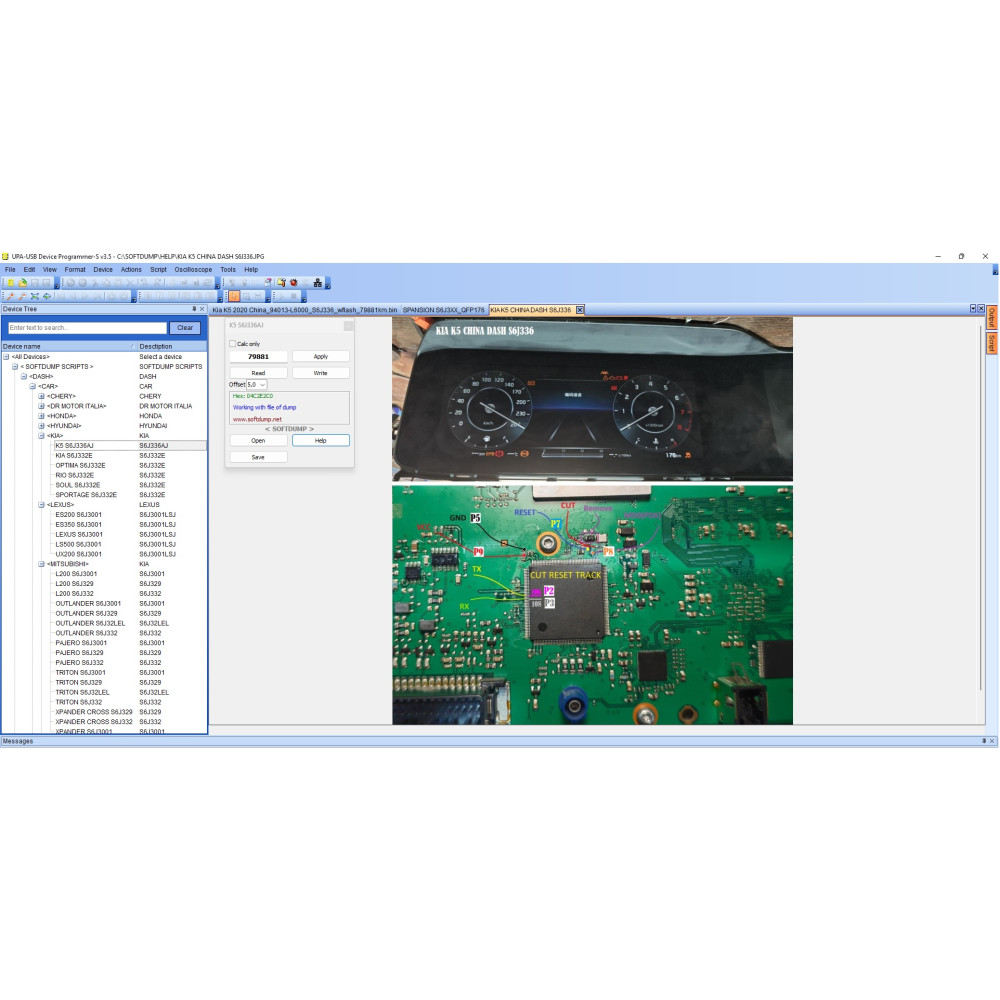The image size is (1000, 1000).
Task: Collapse the <KIA> tree node
Action: pyautogui.click(x=41, y=436)
